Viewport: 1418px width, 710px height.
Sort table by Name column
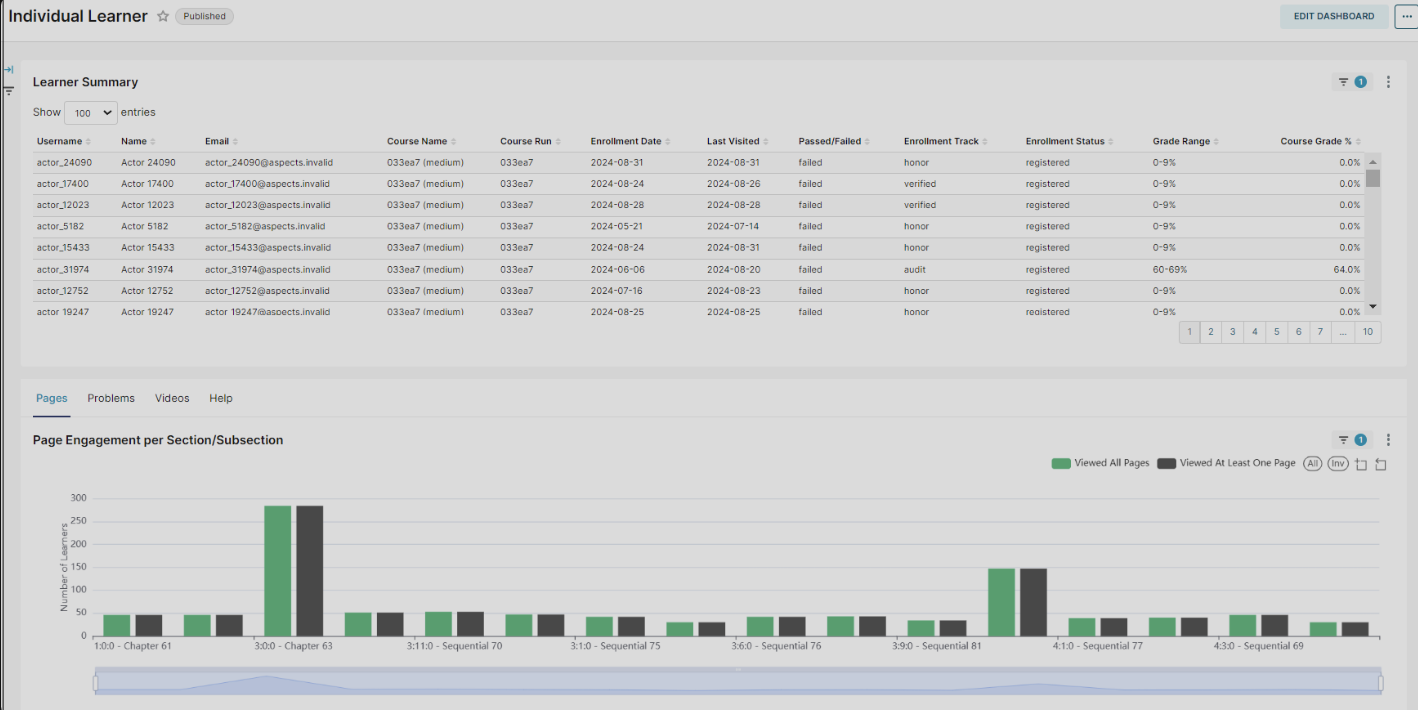click(138, 141)
